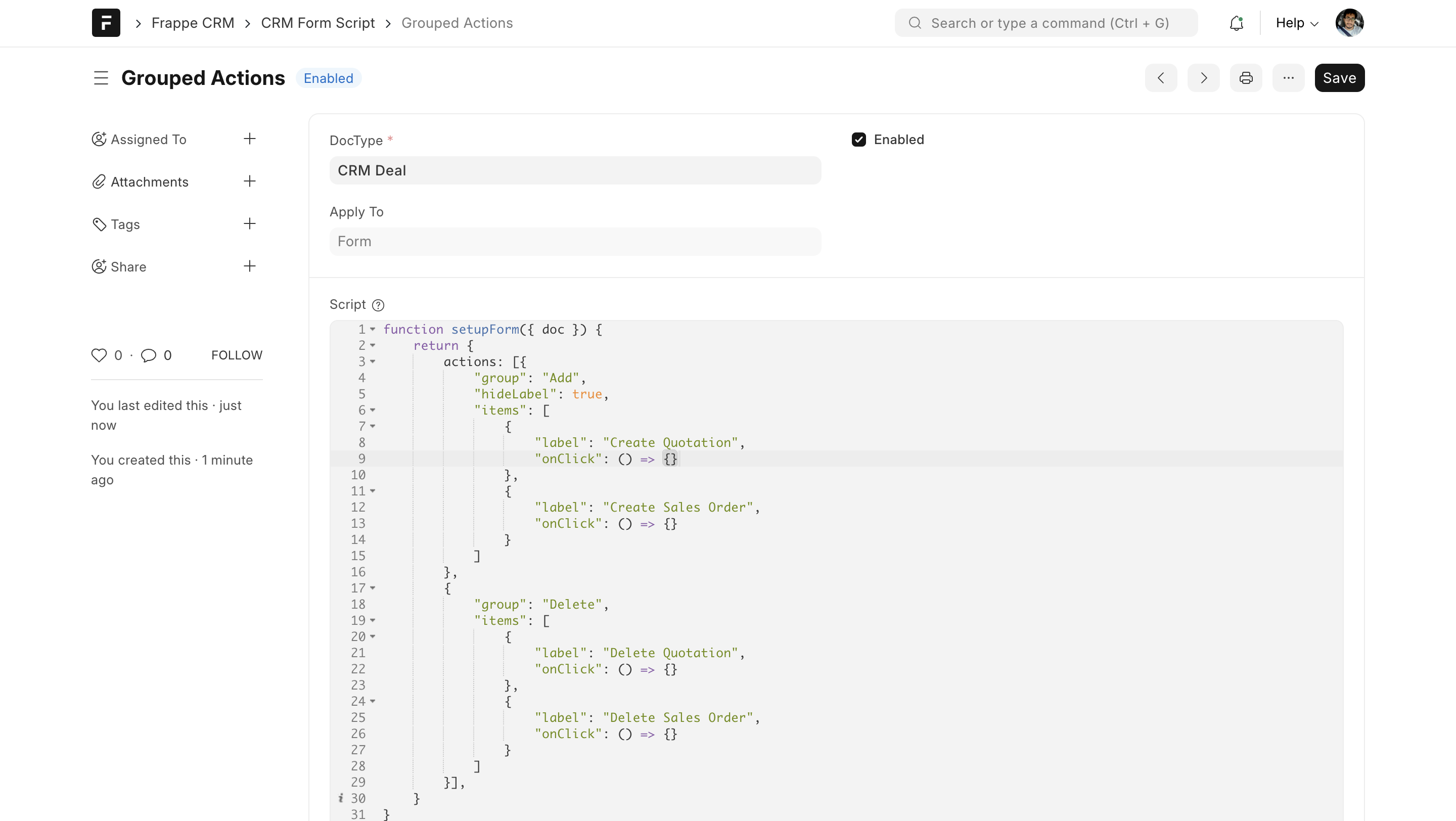This screenshot has width=1456, height=821.
Task: Open the user avatar menu
Action: pyautogui.click(x=1349, y=23)
